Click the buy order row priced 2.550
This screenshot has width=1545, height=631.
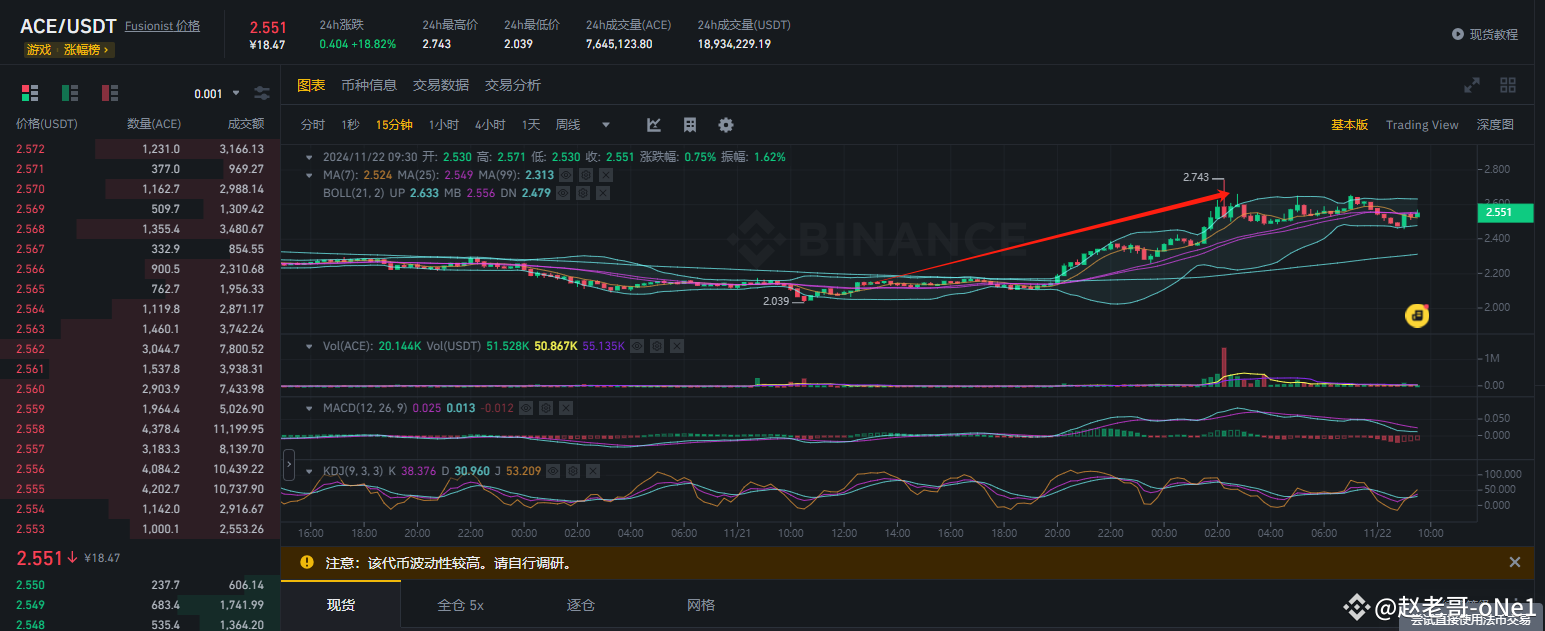[x=140, y=585]
